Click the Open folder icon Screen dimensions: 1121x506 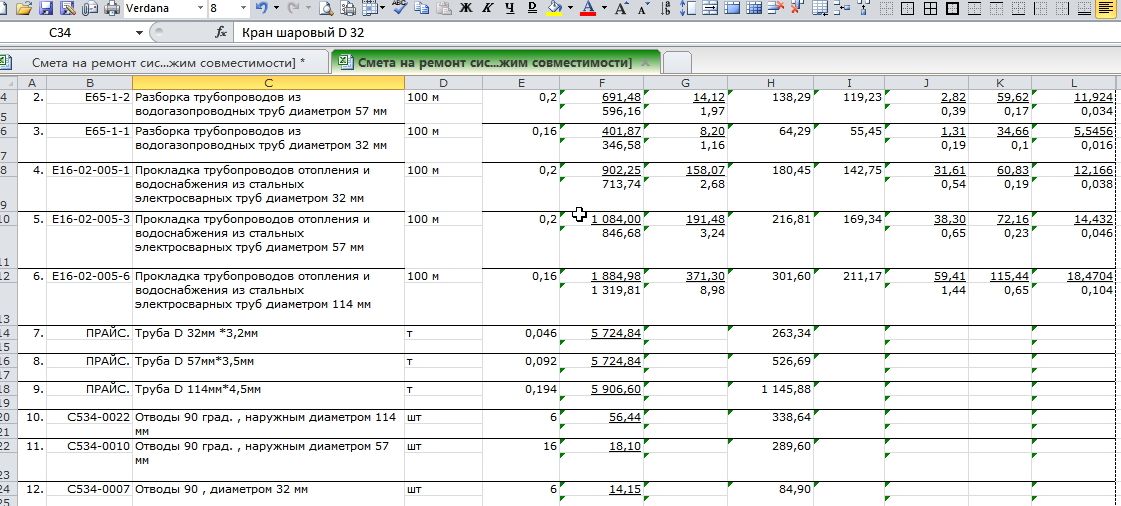[x=25, y=8]
